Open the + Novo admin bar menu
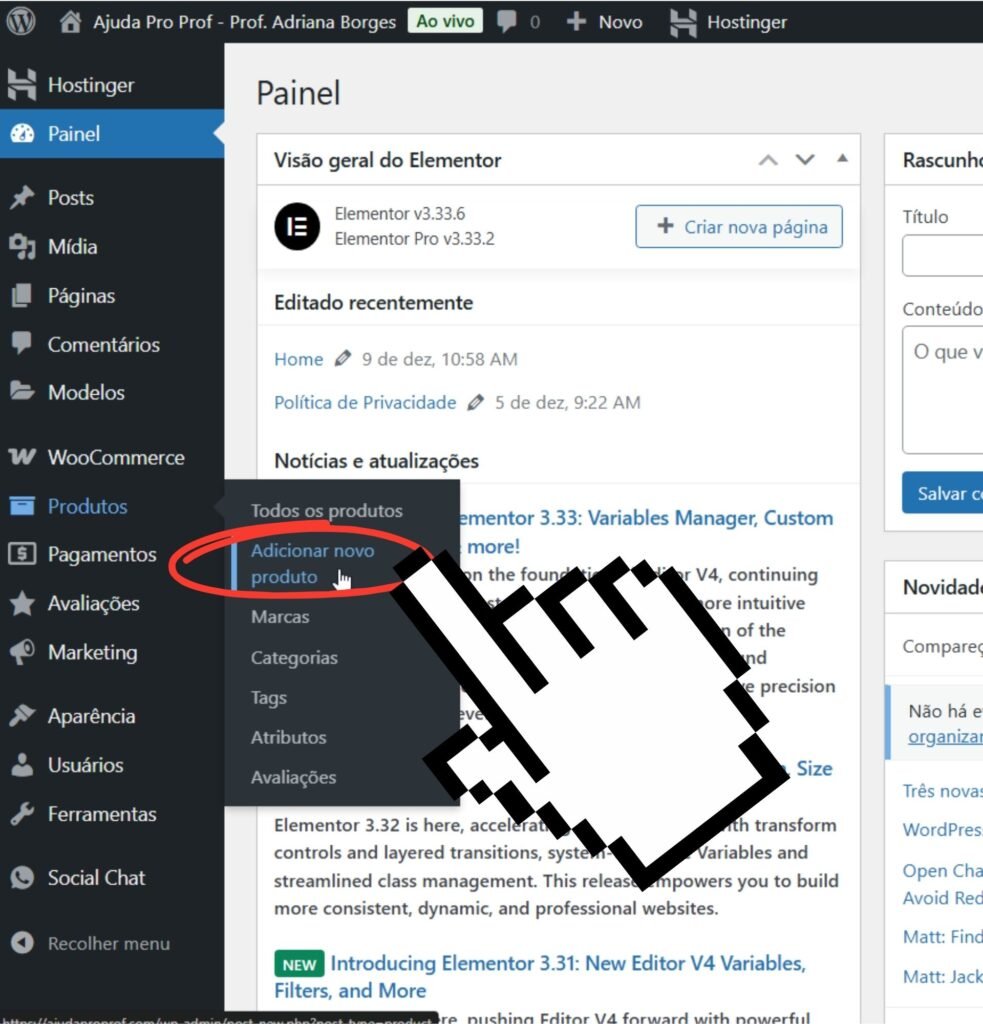Viewport: 983px width, 1024px height. (x=605, y=21)
